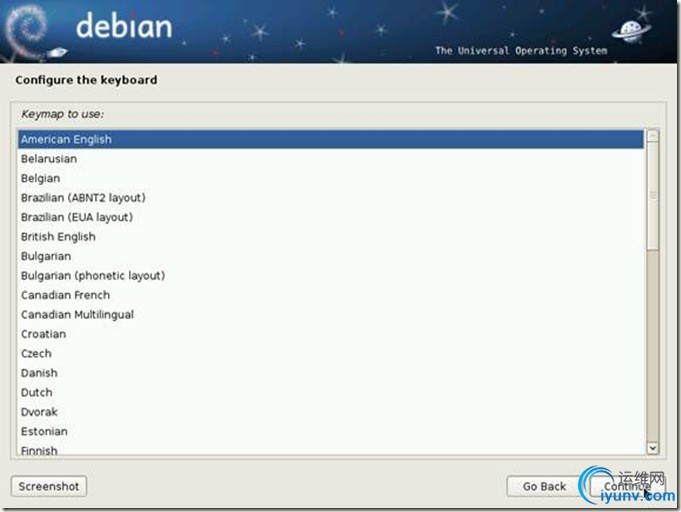Choose Canadian French keymap

click(331, 295)
